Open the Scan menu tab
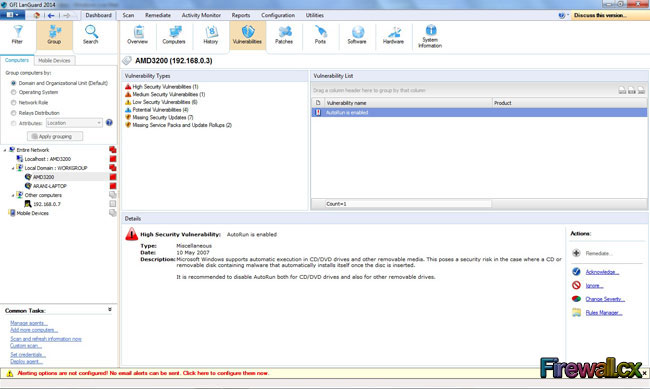Screen dimensions: 650x389 128,15
